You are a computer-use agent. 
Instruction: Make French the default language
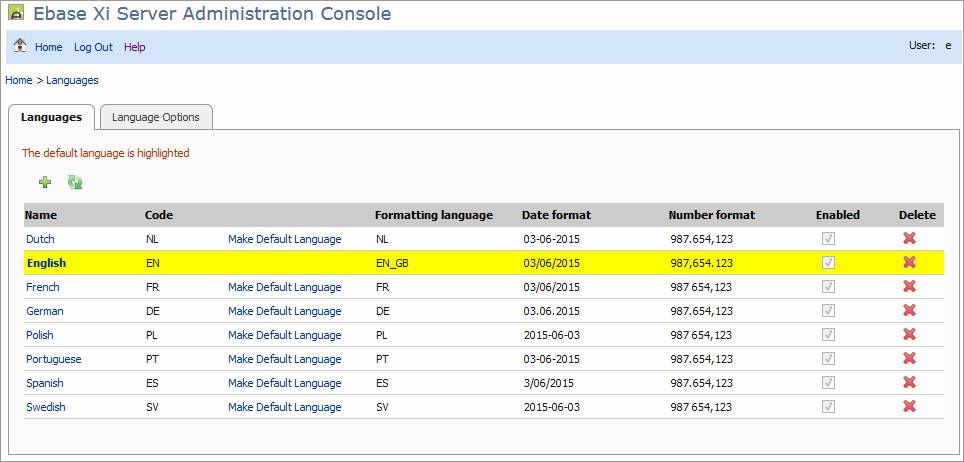point(285,287)
